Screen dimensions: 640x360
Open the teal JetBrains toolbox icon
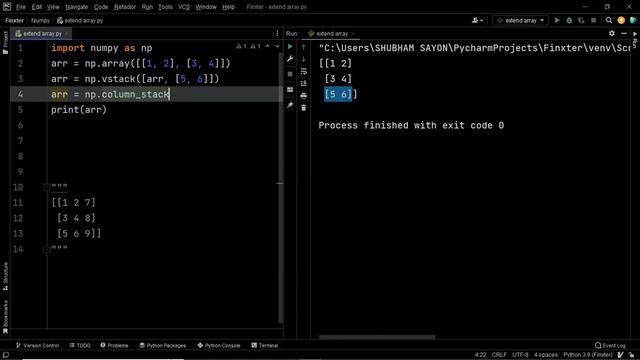click(633, 20)
